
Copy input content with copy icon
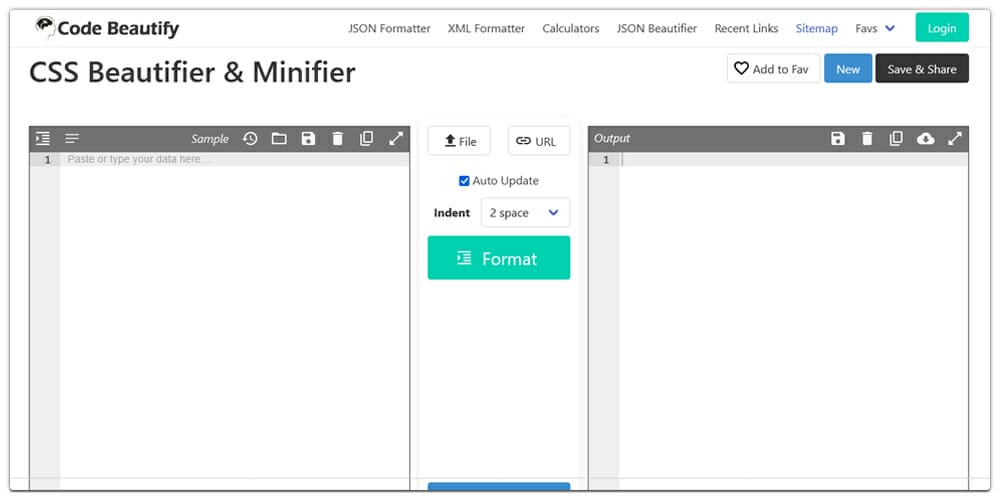[366, 138]
